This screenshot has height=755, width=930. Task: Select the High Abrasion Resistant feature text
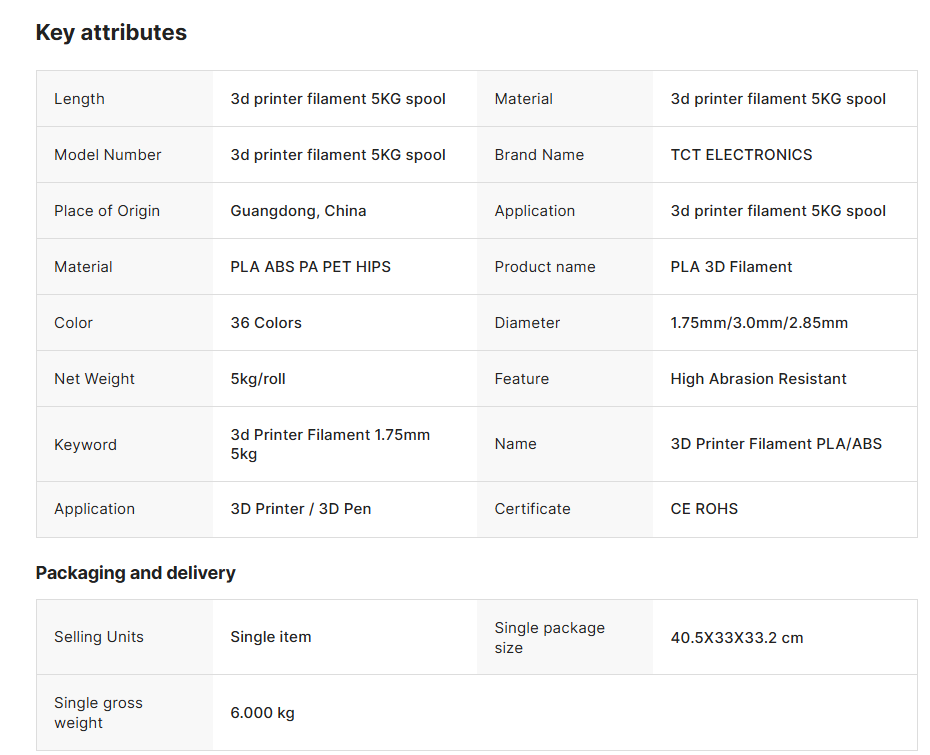(x=758, y=379)
